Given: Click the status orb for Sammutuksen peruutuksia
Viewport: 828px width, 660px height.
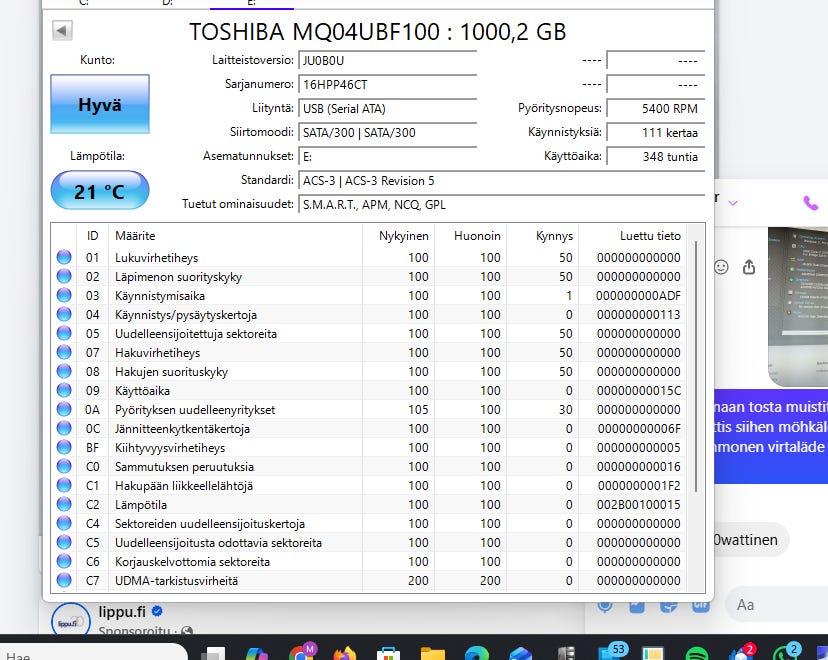Looking at the screenshot, I should (64, 466).
